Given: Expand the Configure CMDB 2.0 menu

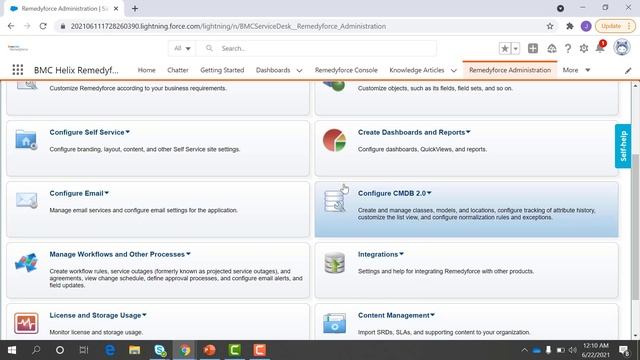Looking at the screenshot, I should pos(429,193).
